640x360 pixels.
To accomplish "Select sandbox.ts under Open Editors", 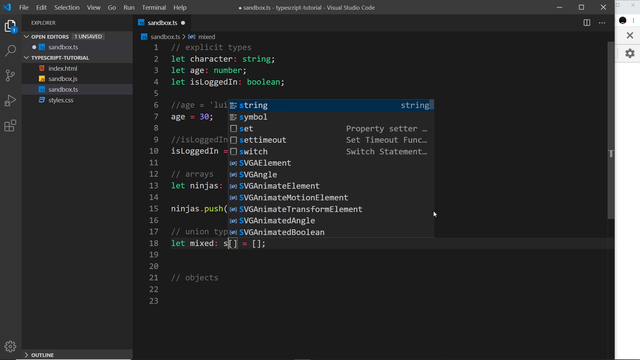I will pyautogui.click(x=77, y=47).
